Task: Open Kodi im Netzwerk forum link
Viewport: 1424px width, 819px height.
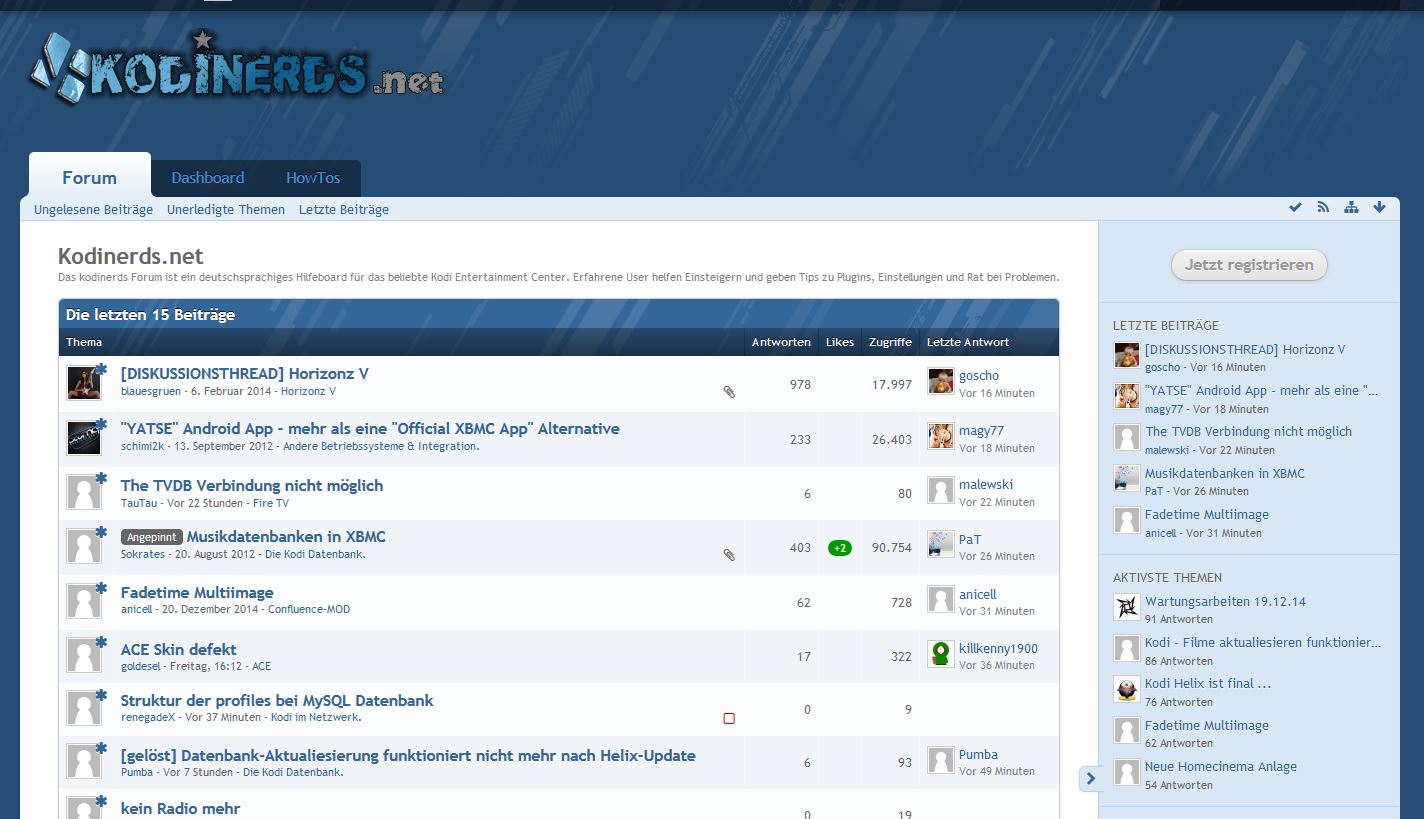Action: pos(316,717)
